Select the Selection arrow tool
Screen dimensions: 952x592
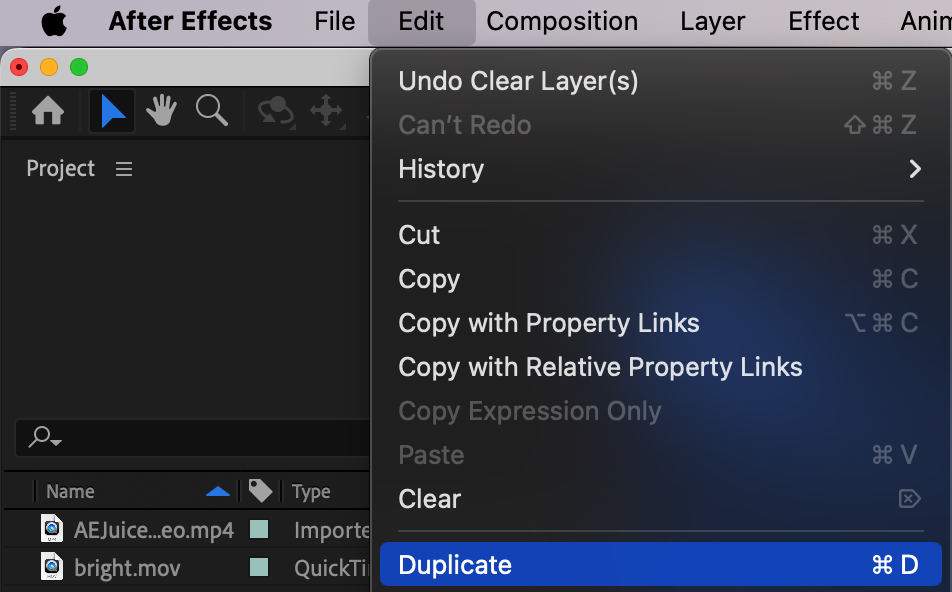coord(113,111)
